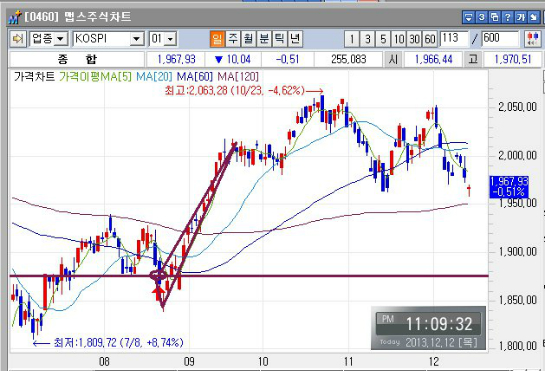
Task: Click the yellow arrow icon beside 업종
Action: (x=17, y=39)
